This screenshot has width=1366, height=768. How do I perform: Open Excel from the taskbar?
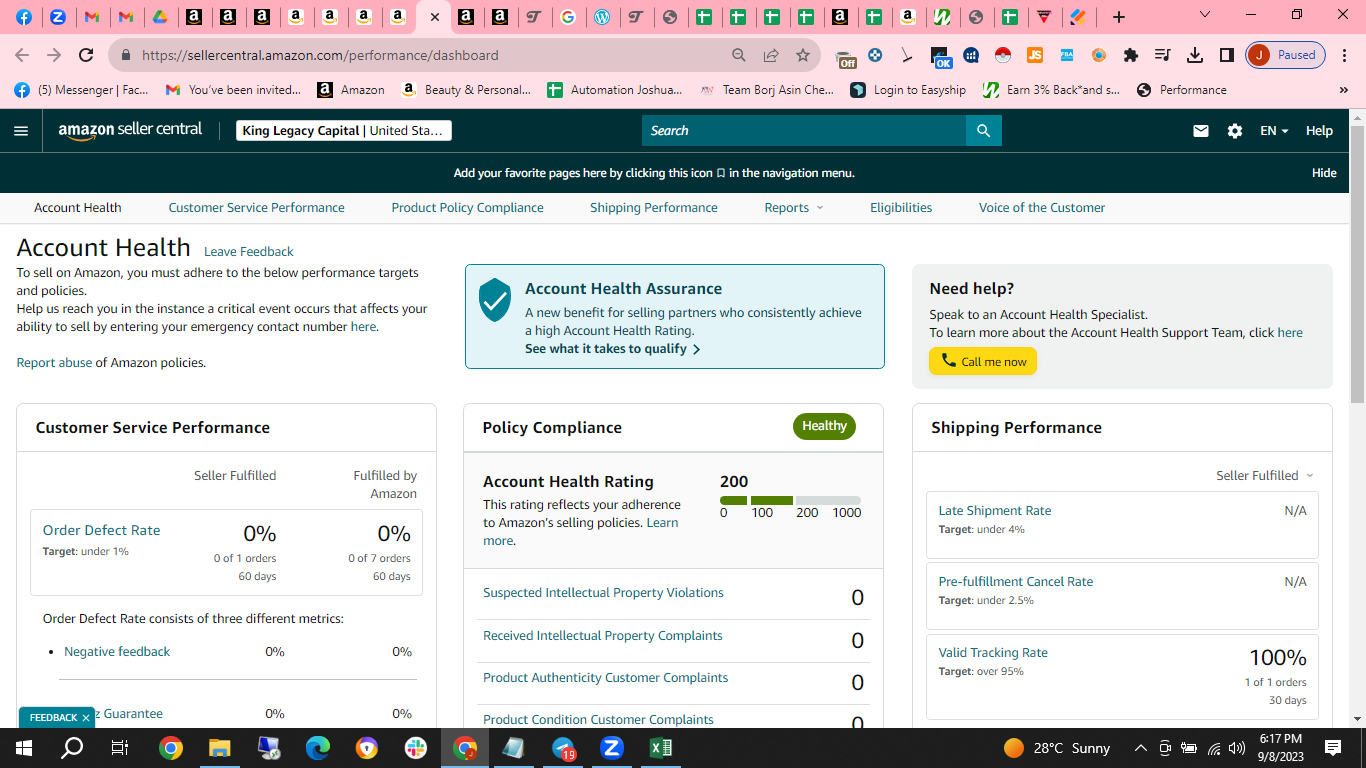pos(660,748)
